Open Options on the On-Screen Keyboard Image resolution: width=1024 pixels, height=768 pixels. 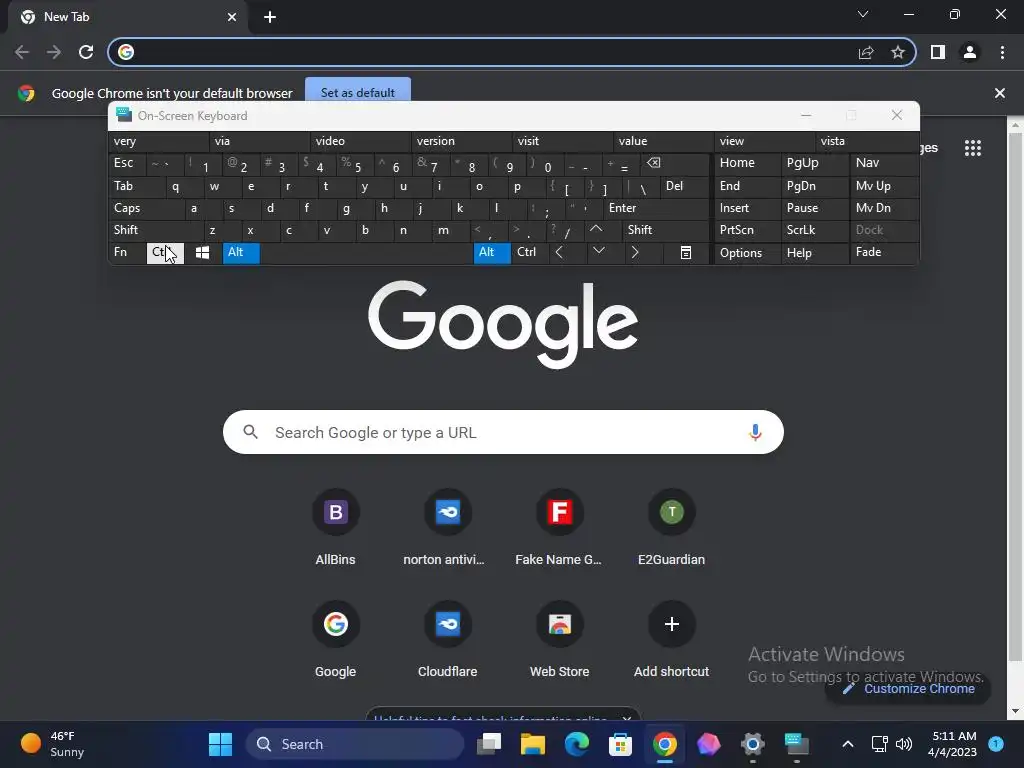[x=748, y=253]
